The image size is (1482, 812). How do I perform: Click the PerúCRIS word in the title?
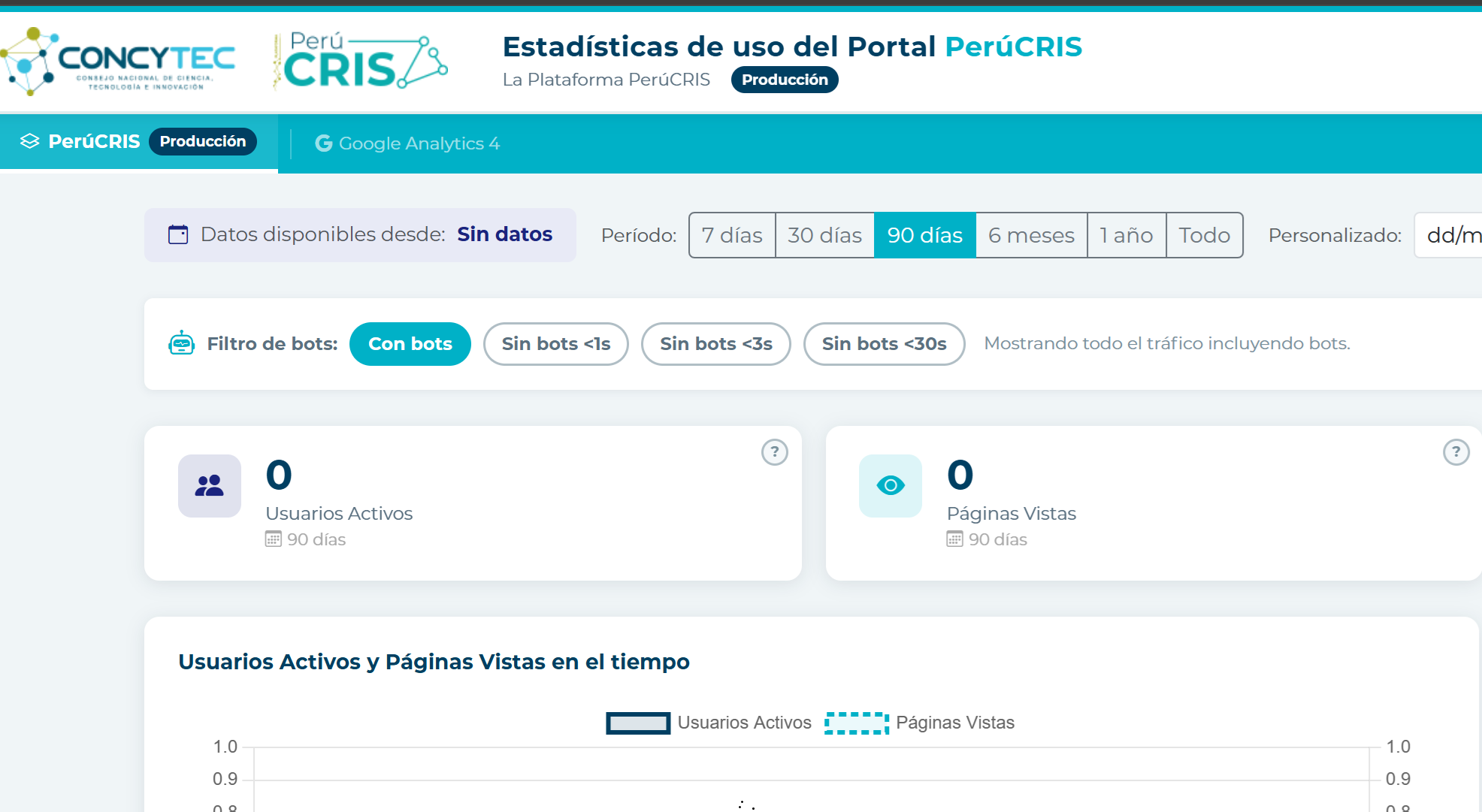click(1013, 47)
